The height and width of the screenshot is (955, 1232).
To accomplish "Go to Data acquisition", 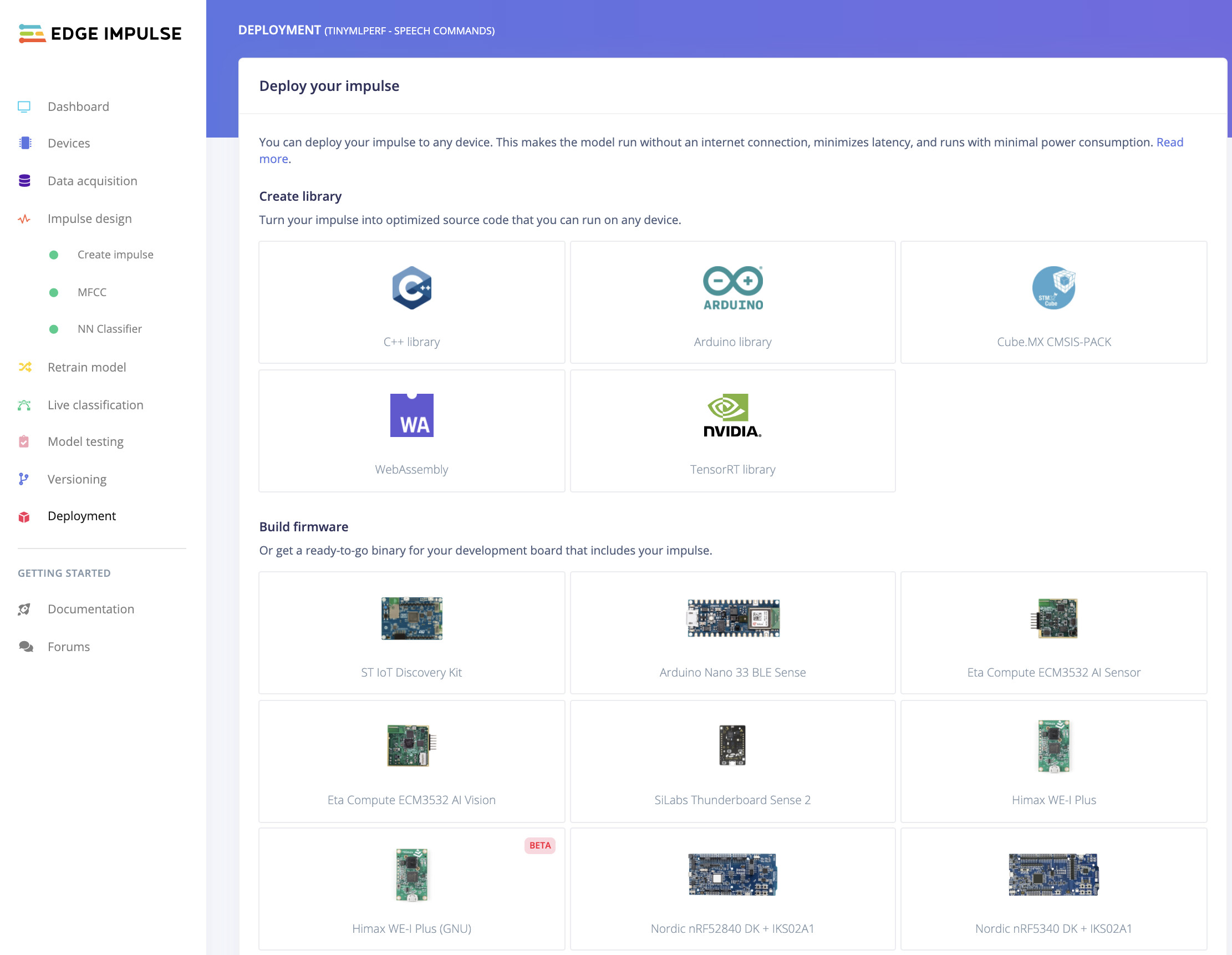I will click(93, 181).
